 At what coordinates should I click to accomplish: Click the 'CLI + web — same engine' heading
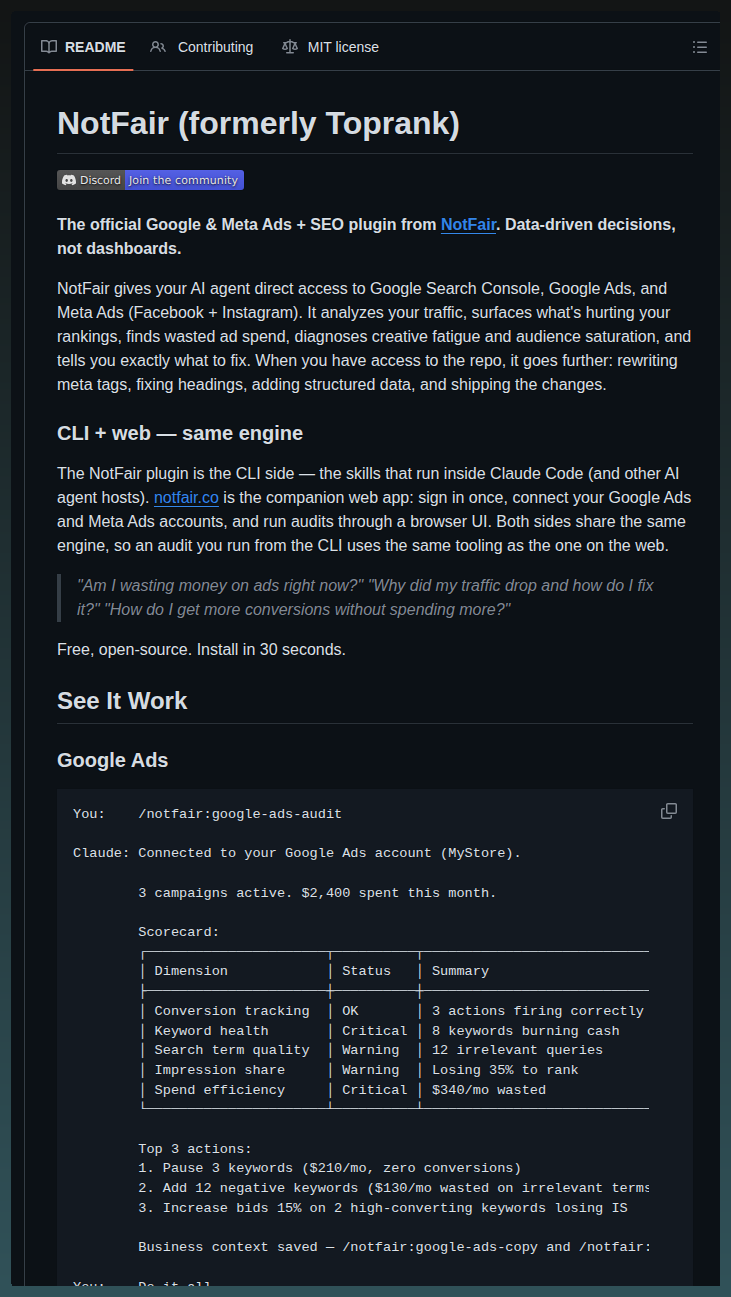[180, 433]
